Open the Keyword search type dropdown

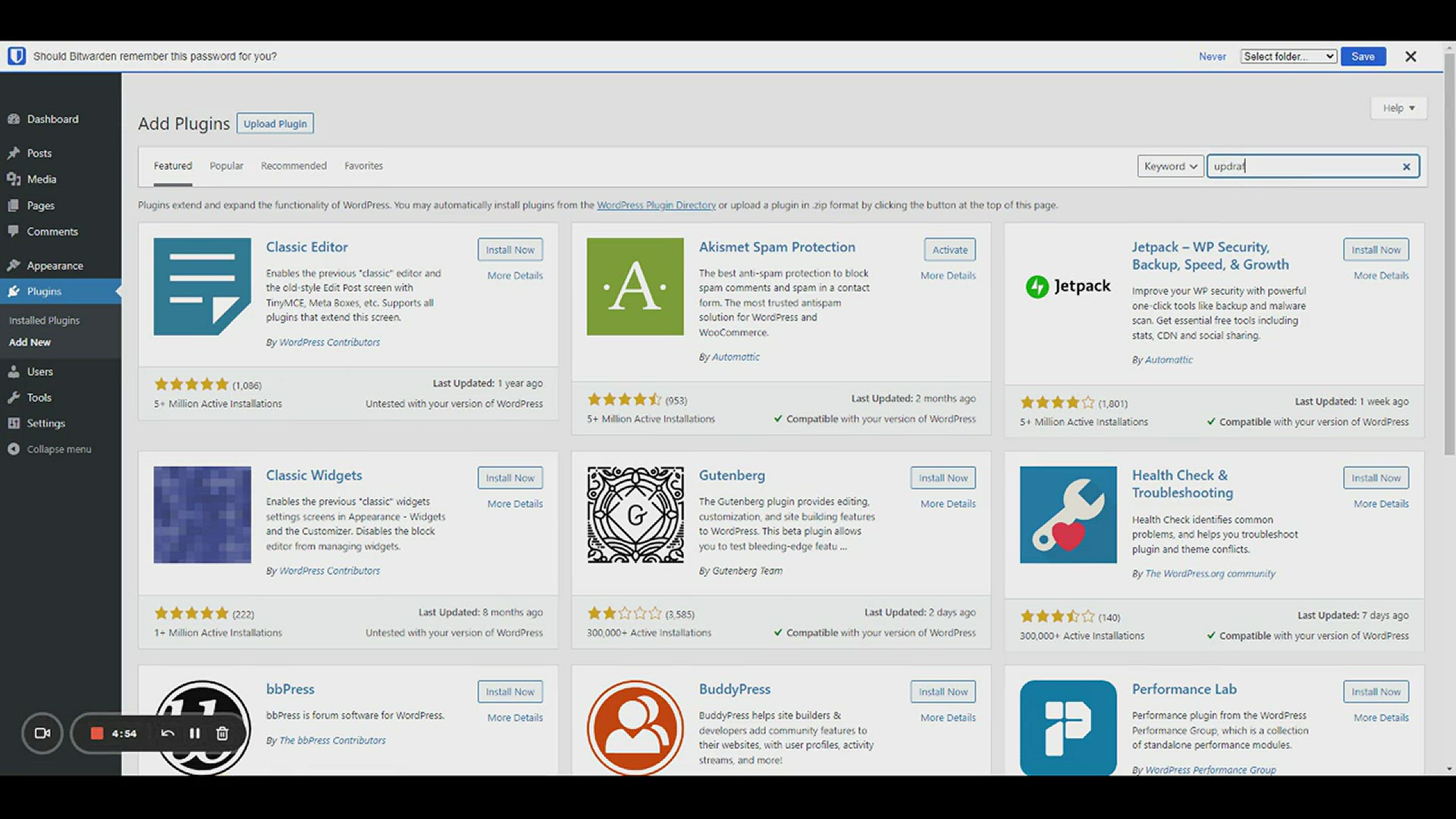point(1170,167)
